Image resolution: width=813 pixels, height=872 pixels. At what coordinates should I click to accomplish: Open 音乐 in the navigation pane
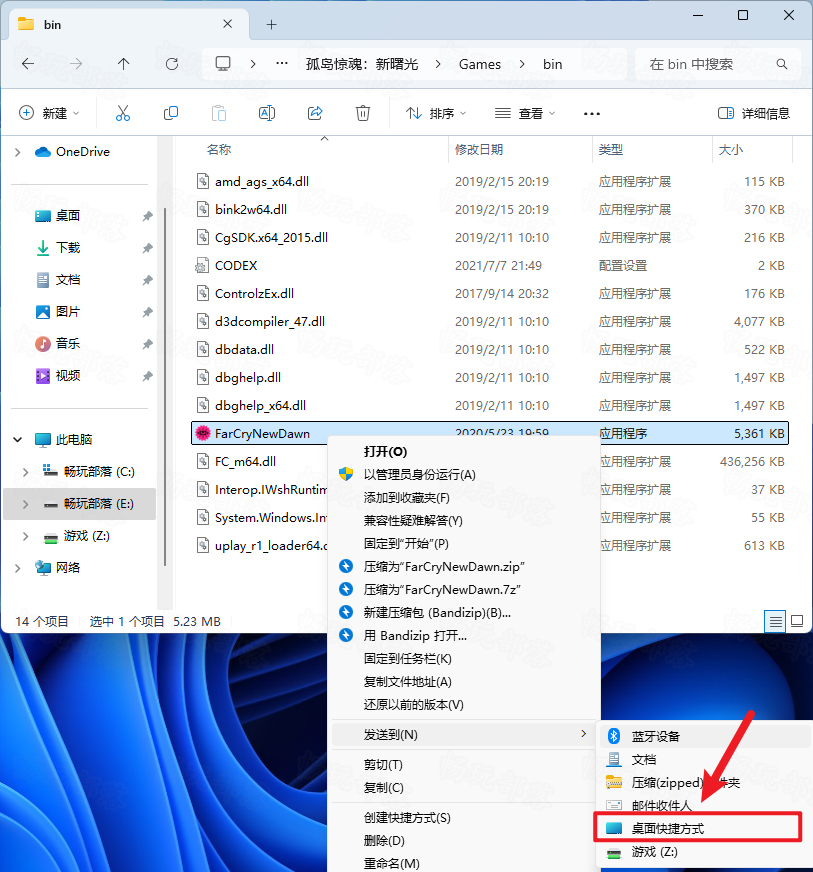click(x=68, y=344)
